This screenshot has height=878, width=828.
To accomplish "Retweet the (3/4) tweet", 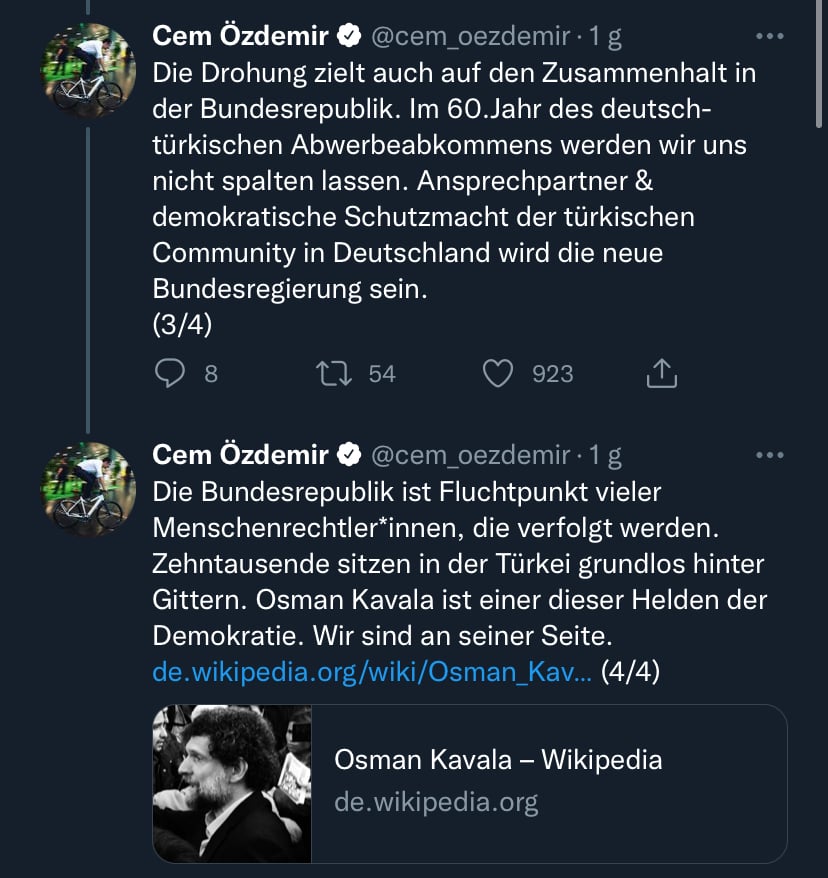I will 334,373.
